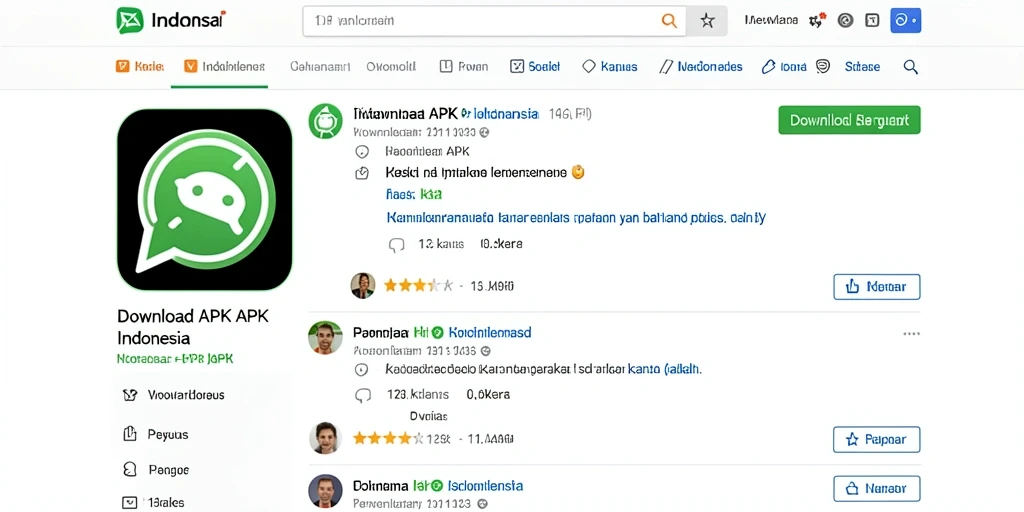Click the thumbs-up Neroar button
This screenshot has width=1024, height=512.
tap(876, 287)
